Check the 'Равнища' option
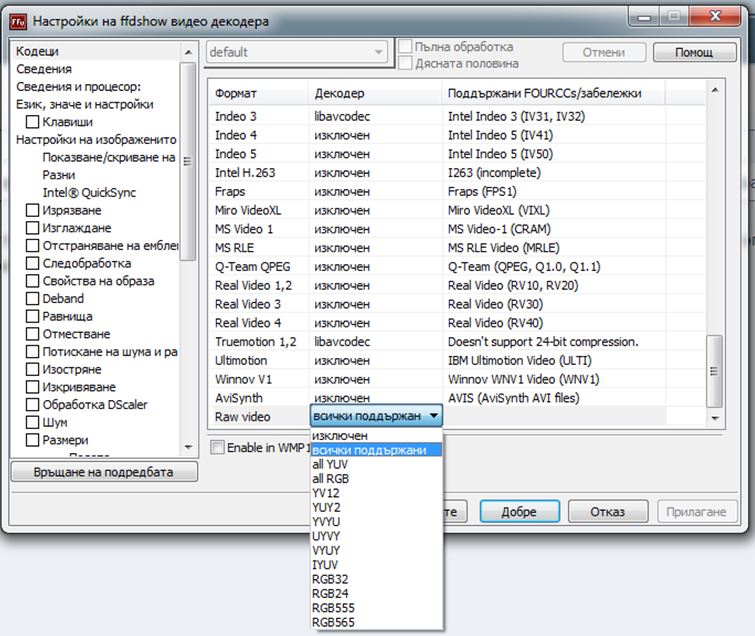Screen dimensions: 755x636 [x=32, y=316]
